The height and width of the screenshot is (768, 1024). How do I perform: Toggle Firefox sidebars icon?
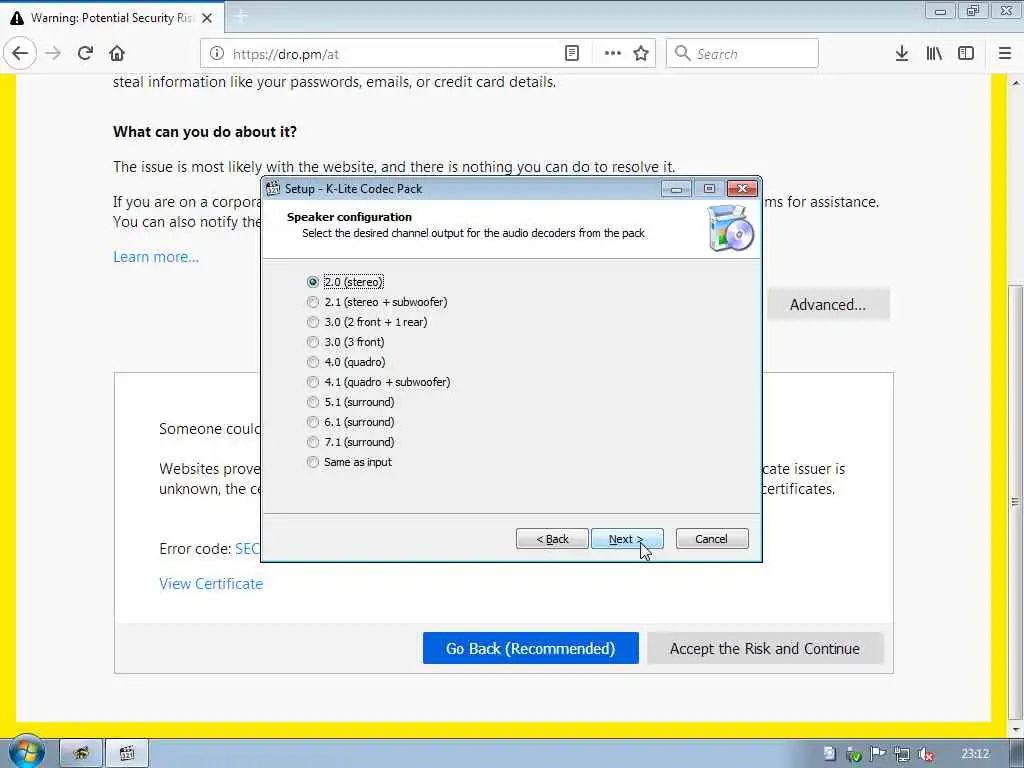click(x=966, y=54)
